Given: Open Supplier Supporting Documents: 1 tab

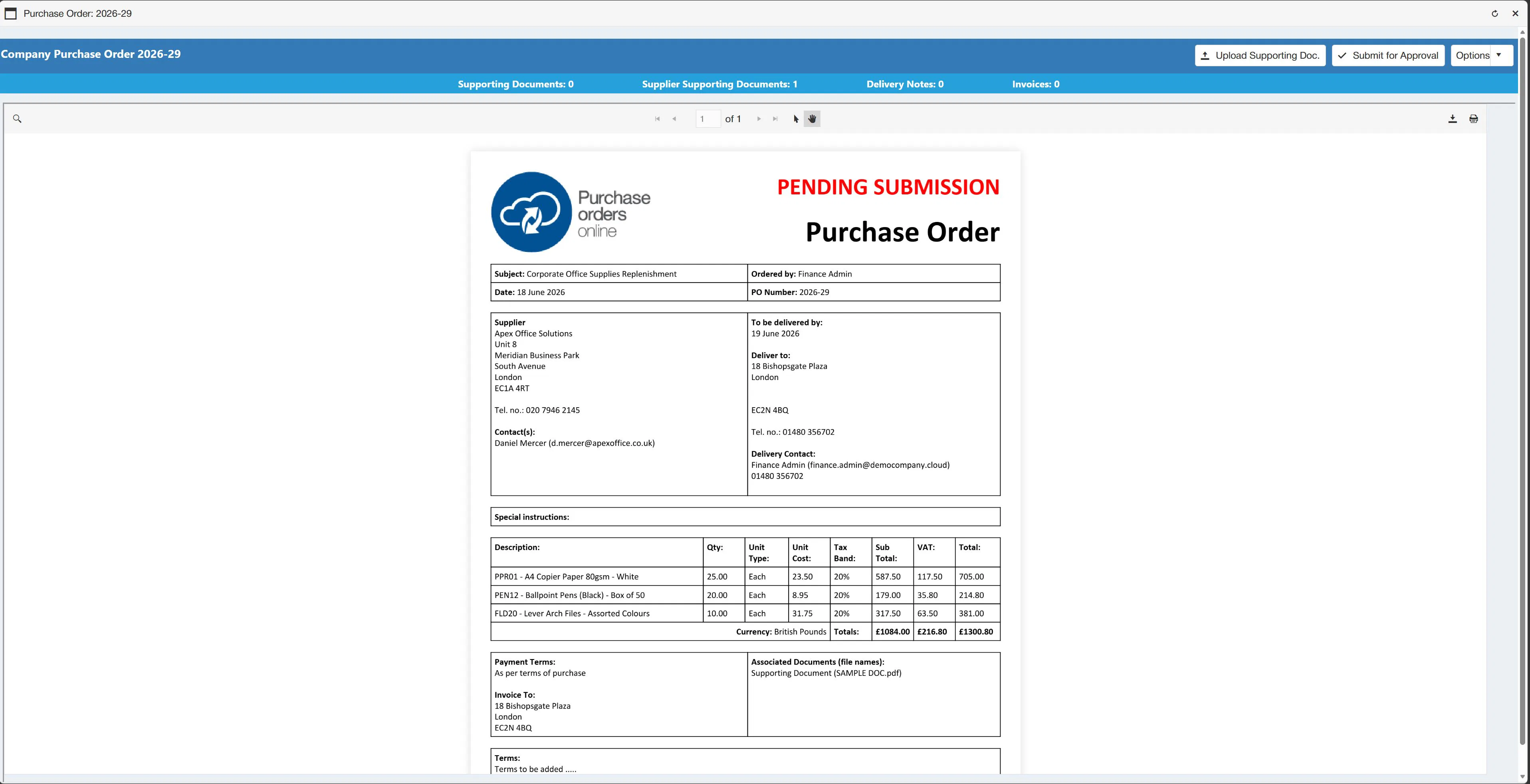Looking at the screenshot, I should pyautogui.click(x=719, y=84).
